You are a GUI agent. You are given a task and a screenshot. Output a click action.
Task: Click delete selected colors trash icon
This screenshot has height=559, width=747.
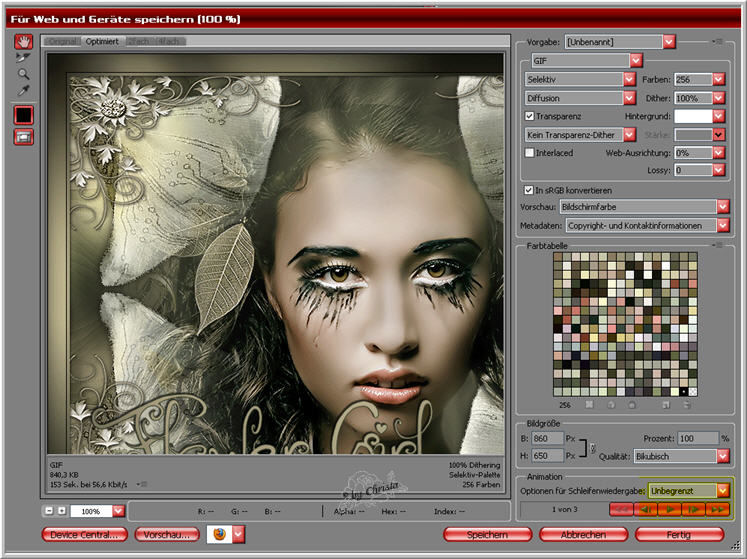[x=686, y=405]
